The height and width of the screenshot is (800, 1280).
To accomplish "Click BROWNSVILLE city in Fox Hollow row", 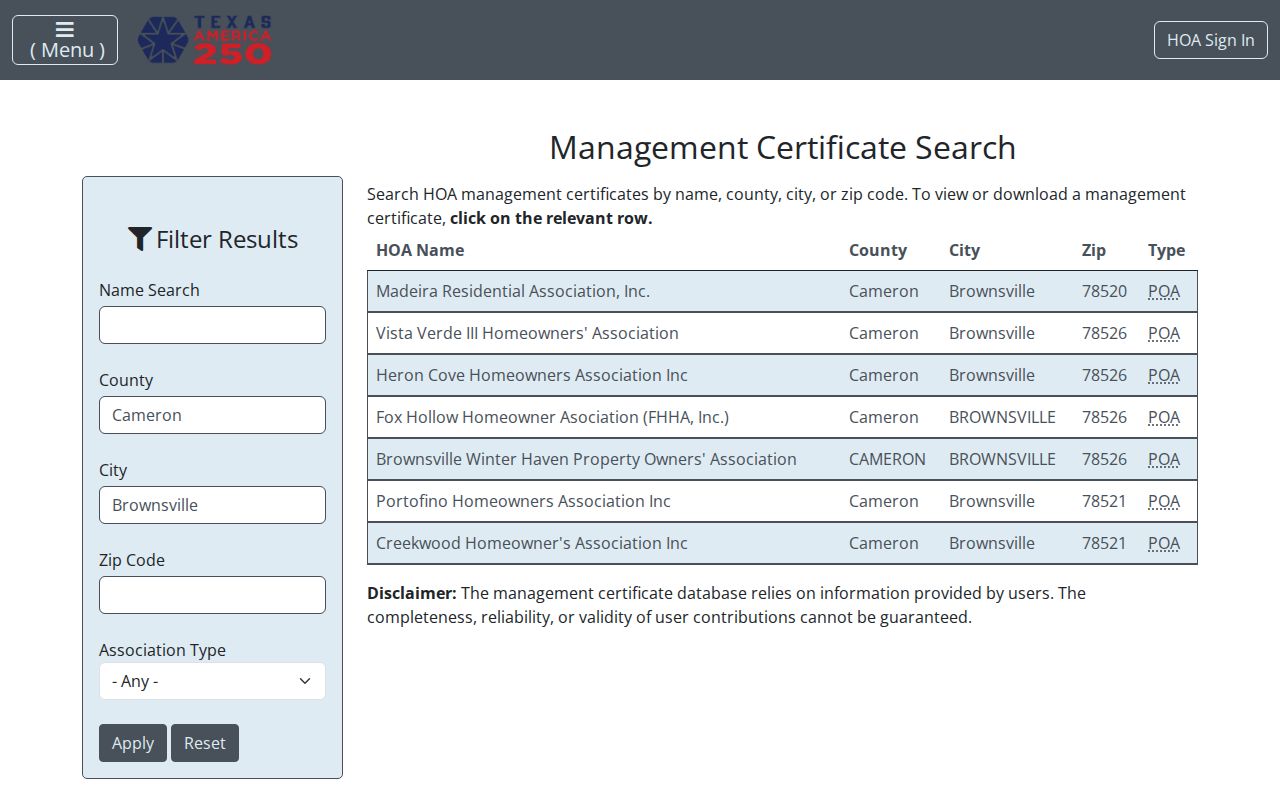I will [x=1002, y=417].
